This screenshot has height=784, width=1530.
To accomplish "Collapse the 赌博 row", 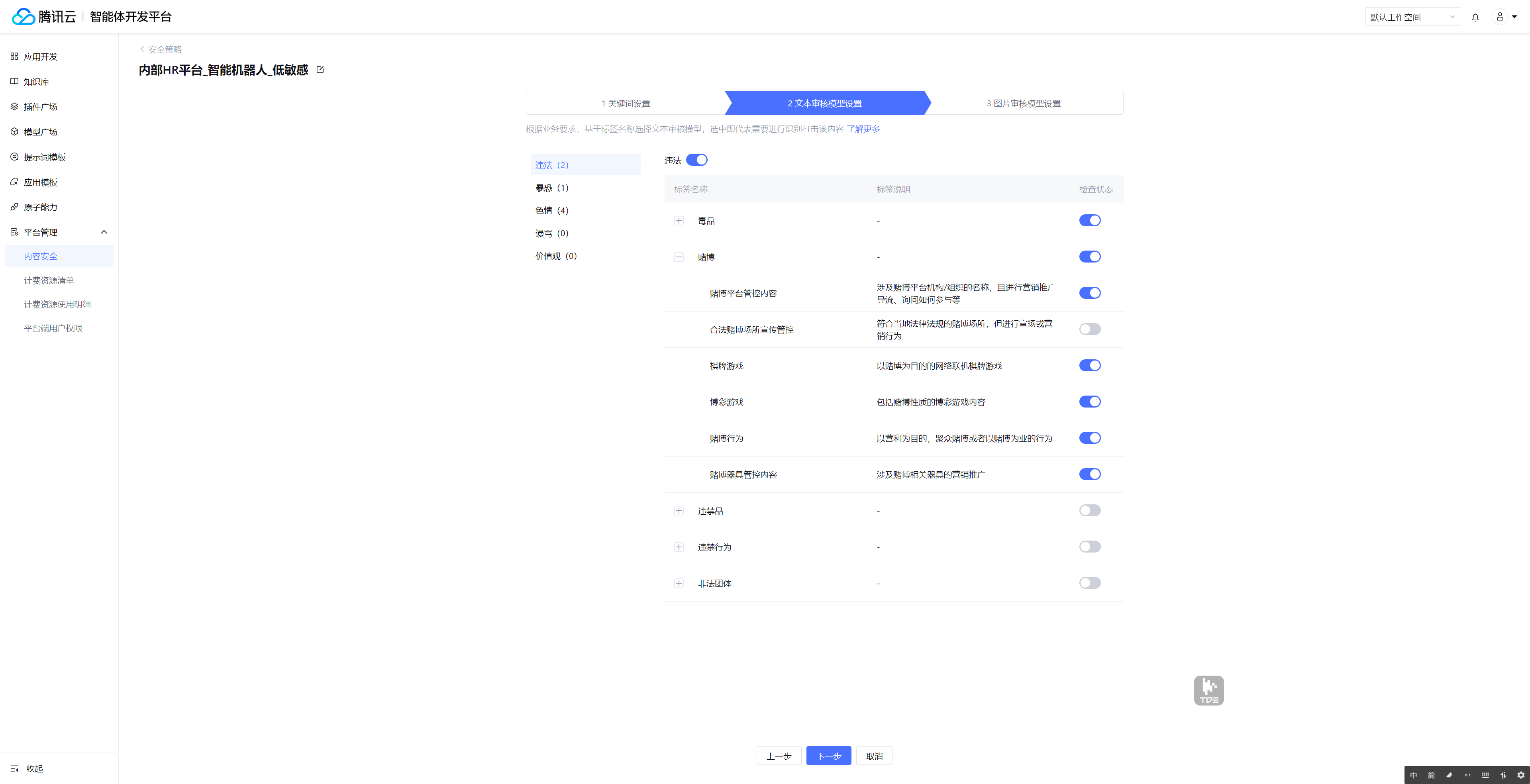I will (x=679, y=257).
